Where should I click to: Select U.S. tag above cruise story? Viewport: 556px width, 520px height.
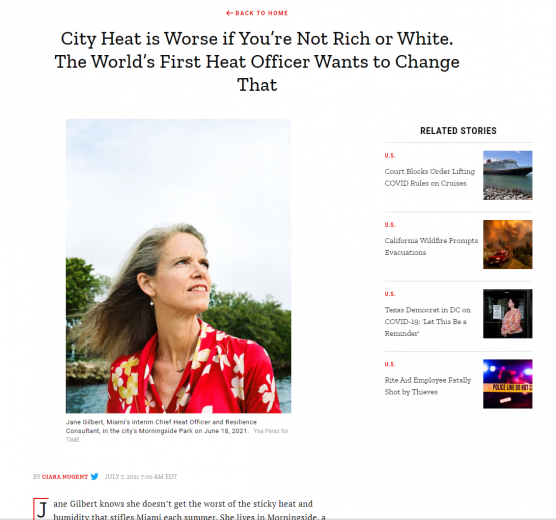pyautogui.click(x=390, y=155)
